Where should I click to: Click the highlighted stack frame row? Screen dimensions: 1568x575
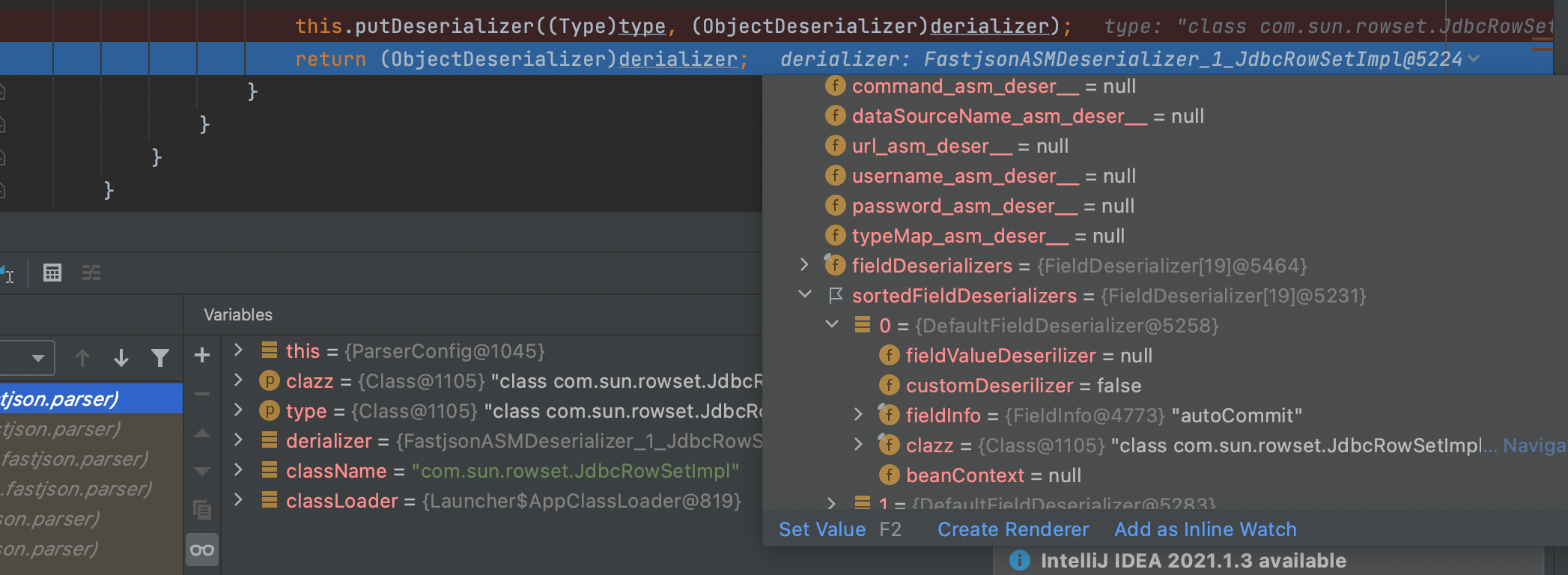coord(91,398)
